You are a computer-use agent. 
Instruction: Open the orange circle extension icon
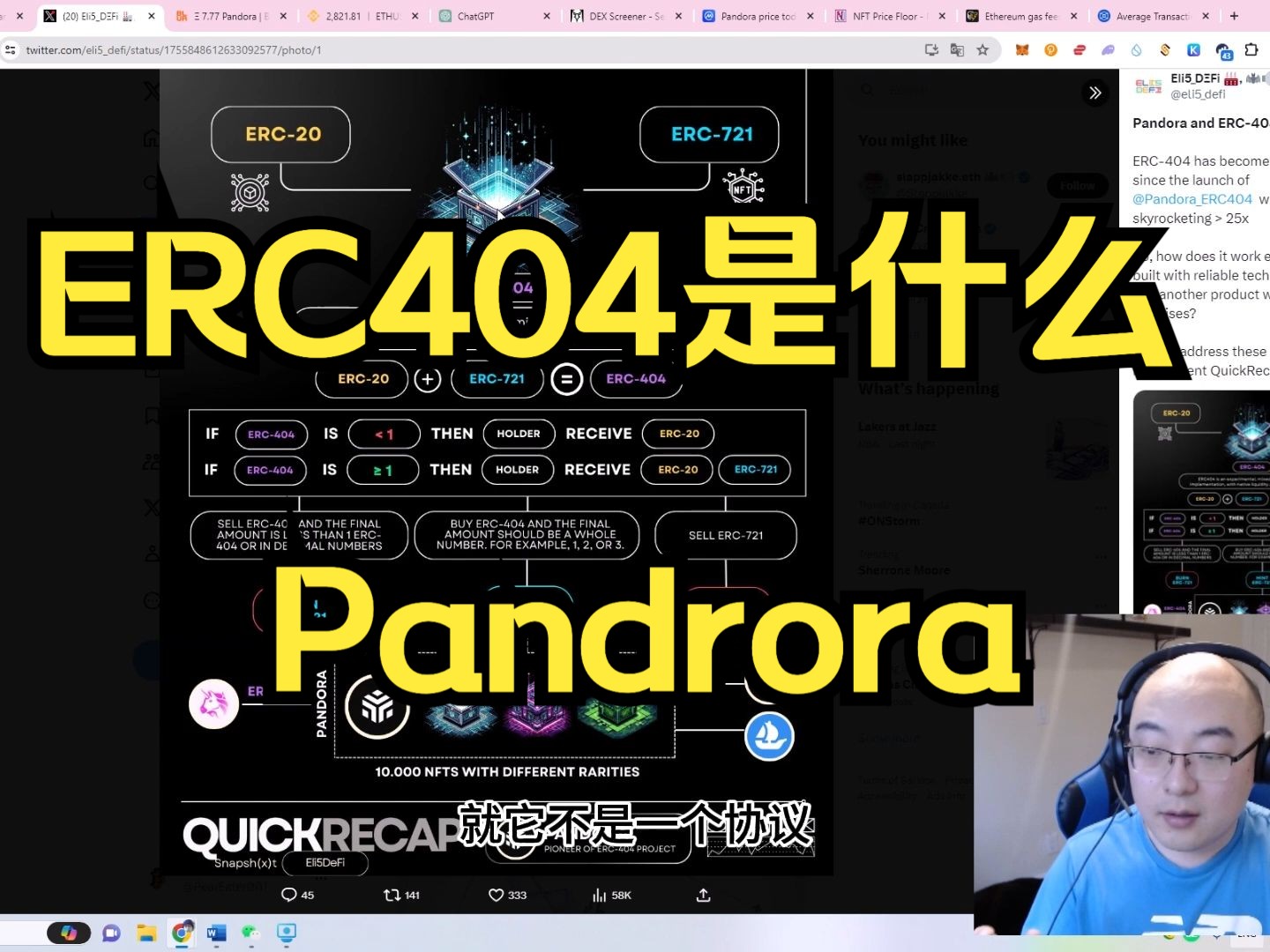tap(1051, 50)
